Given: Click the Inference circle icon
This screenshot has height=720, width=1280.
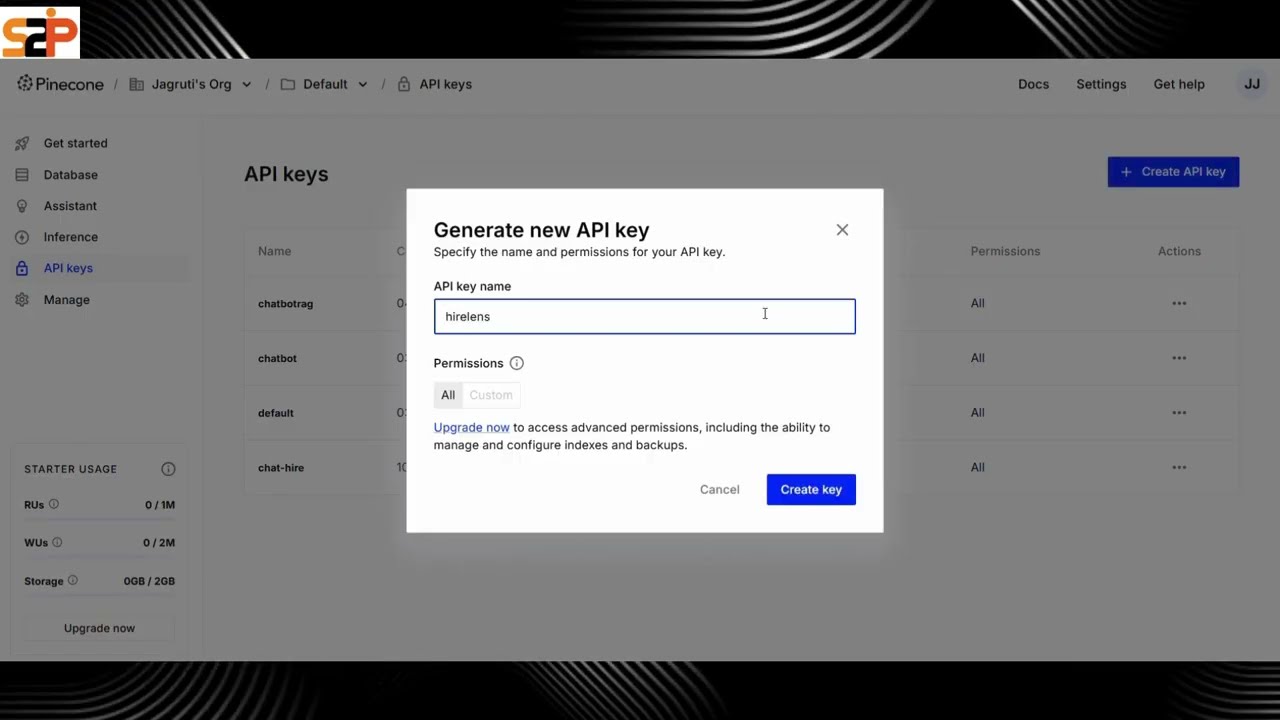Looking at the screenshot, I should pyautogui.click(x=22, y=237).
